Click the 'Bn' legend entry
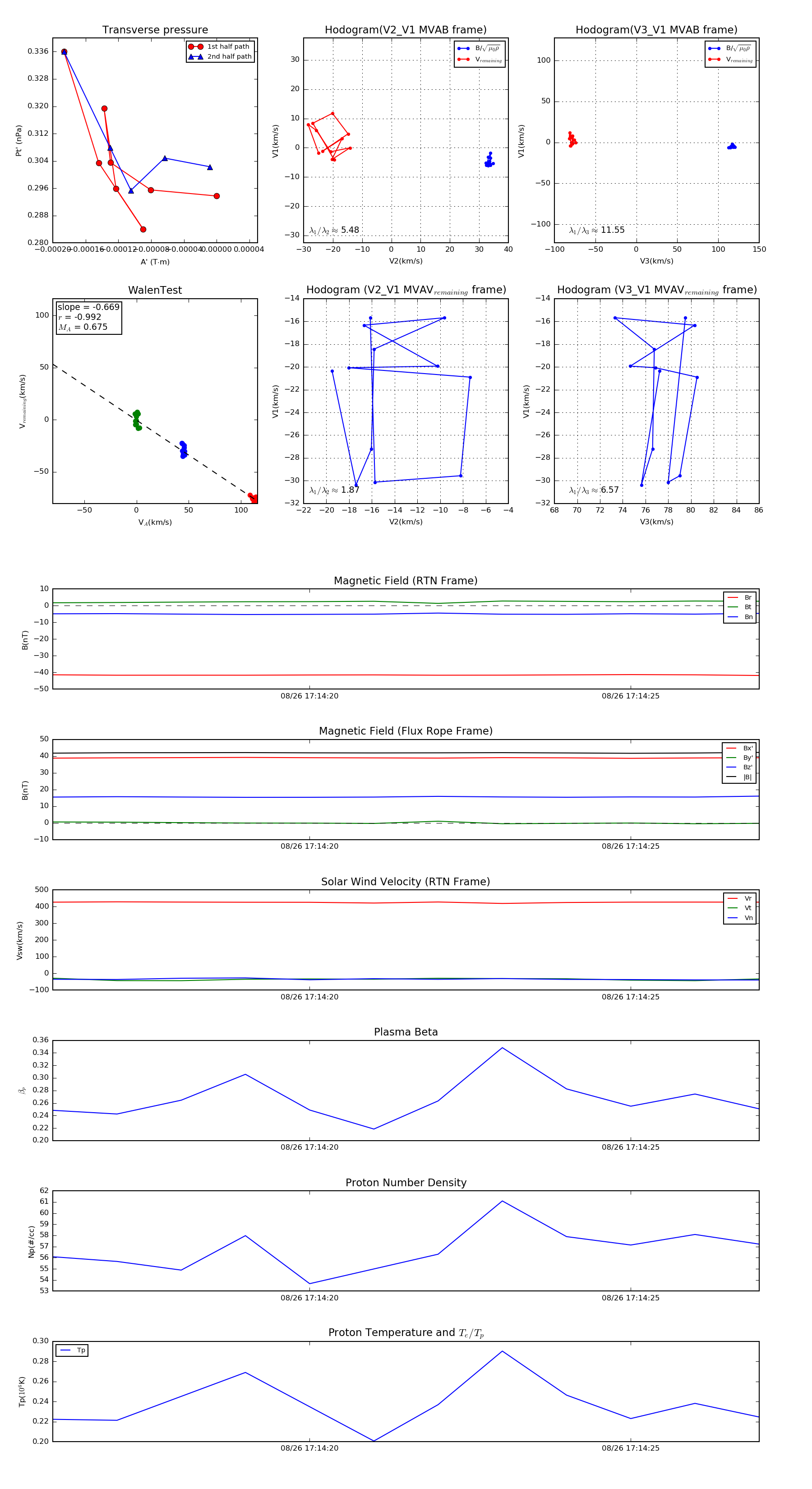Image resolution: width=812 pixels, height=1489 pixels. tap(740, 617)
